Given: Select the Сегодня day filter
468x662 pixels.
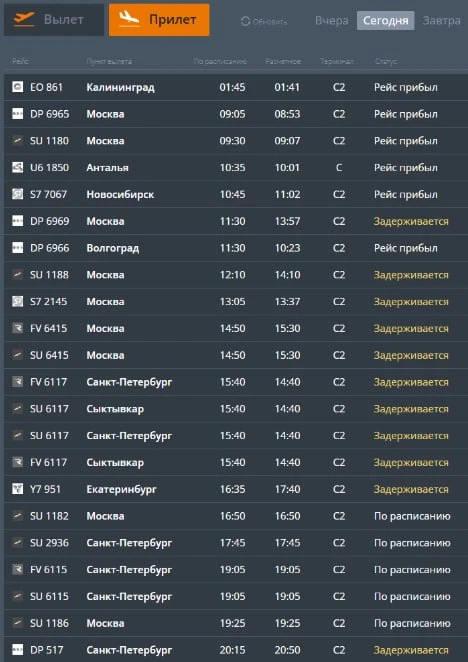Looking at the screenshot, I should [x=386, y=21].
